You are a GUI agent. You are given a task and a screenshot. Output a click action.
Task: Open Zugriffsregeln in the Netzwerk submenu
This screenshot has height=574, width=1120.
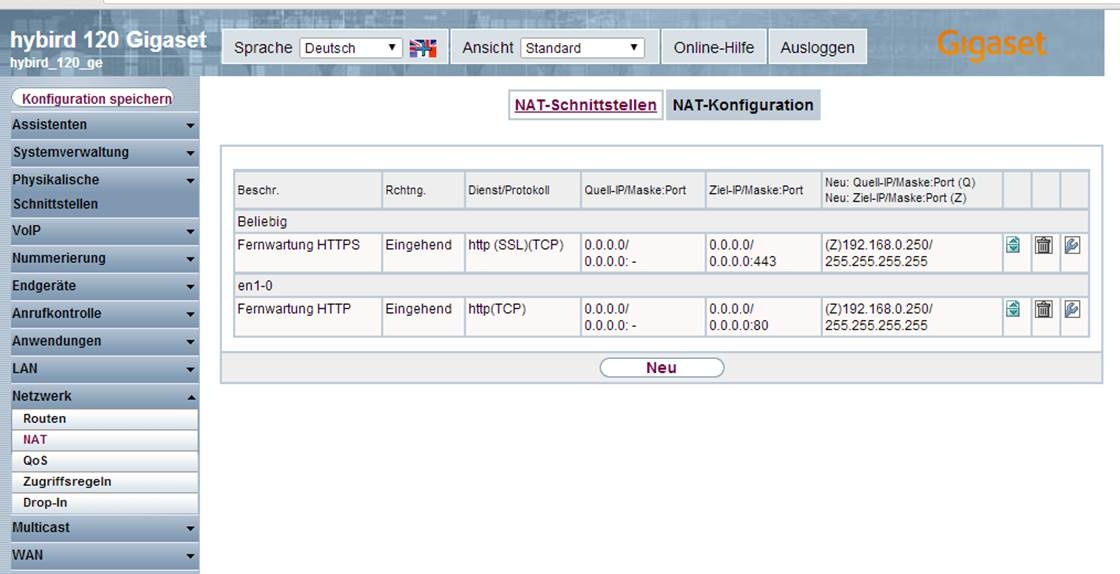[x=105, y=482]
